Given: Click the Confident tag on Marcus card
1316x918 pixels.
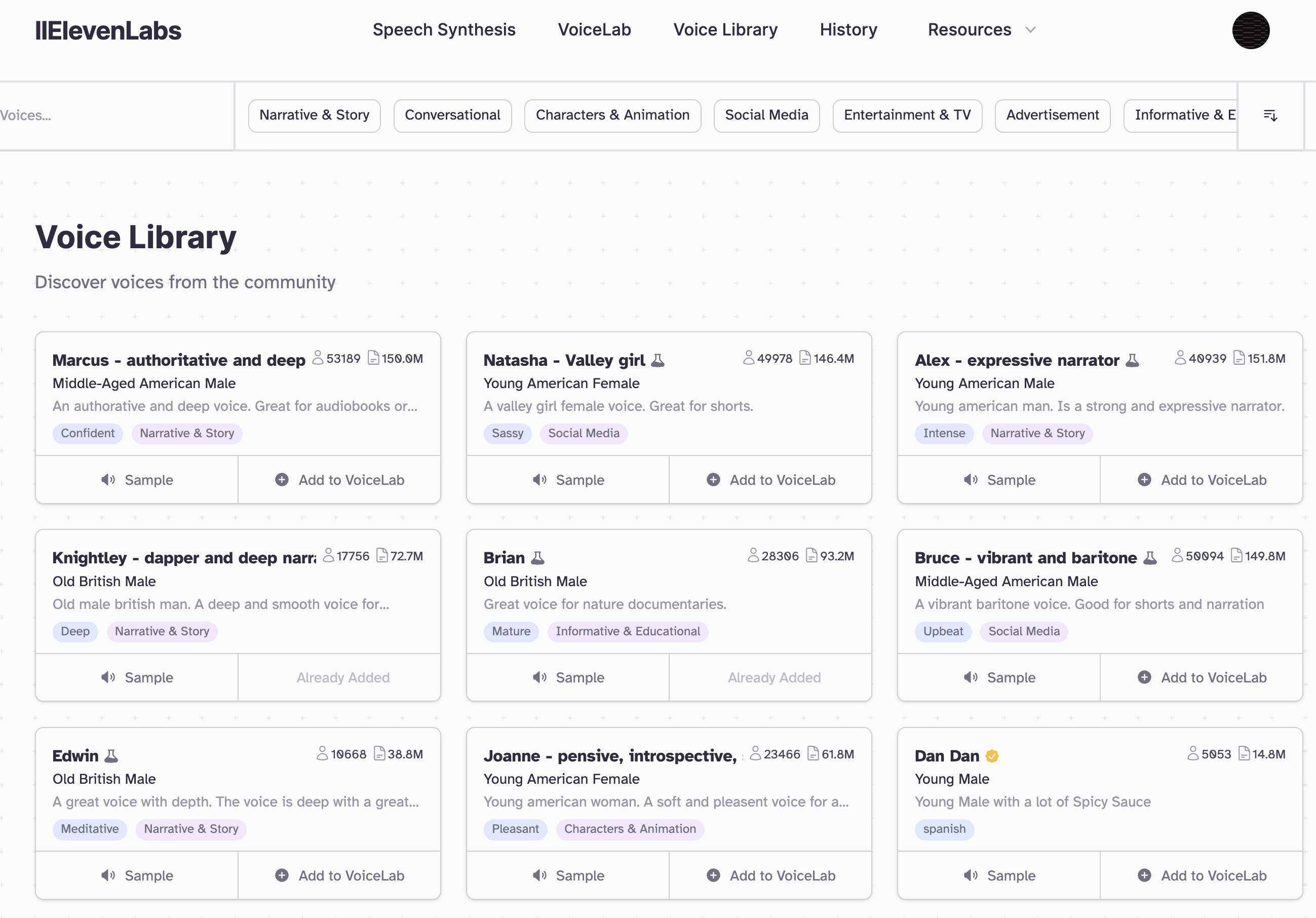Looking at the screenshot, I should pyautogui.click(x=88, y=434).
